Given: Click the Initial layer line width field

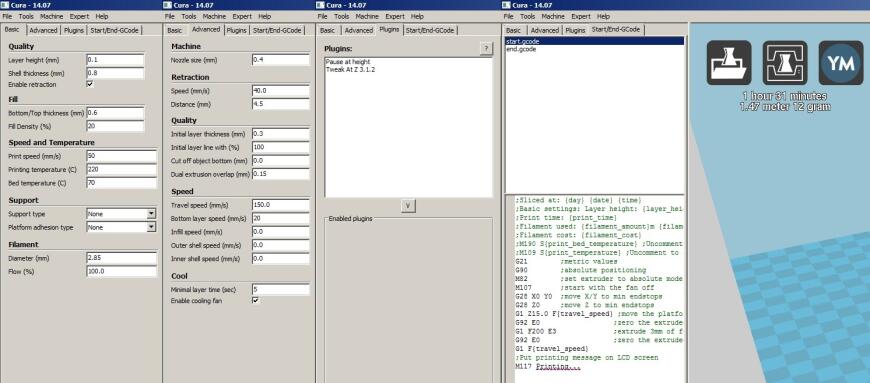Looking at the screenshot, I should tap(280, 147).
